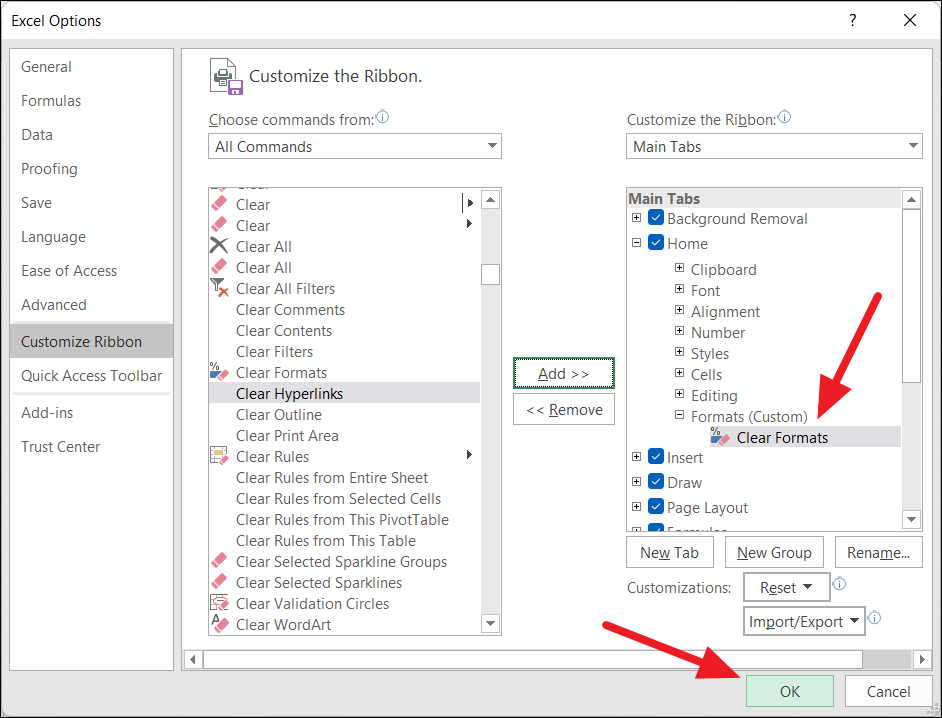Uncheck the Home tab checkbox
This screenshot has height=718, width=942.
click(655, 243)
